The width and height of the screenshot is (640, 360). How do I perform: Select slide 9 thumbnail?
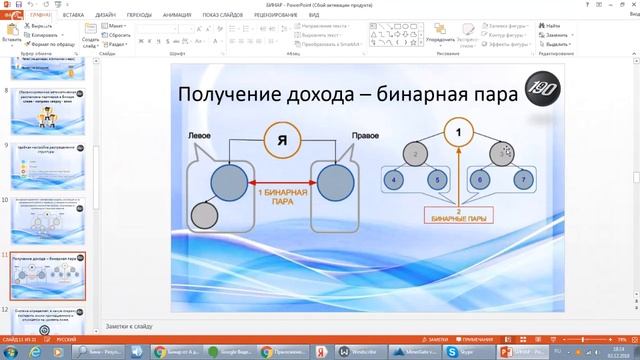click(48, 167)
